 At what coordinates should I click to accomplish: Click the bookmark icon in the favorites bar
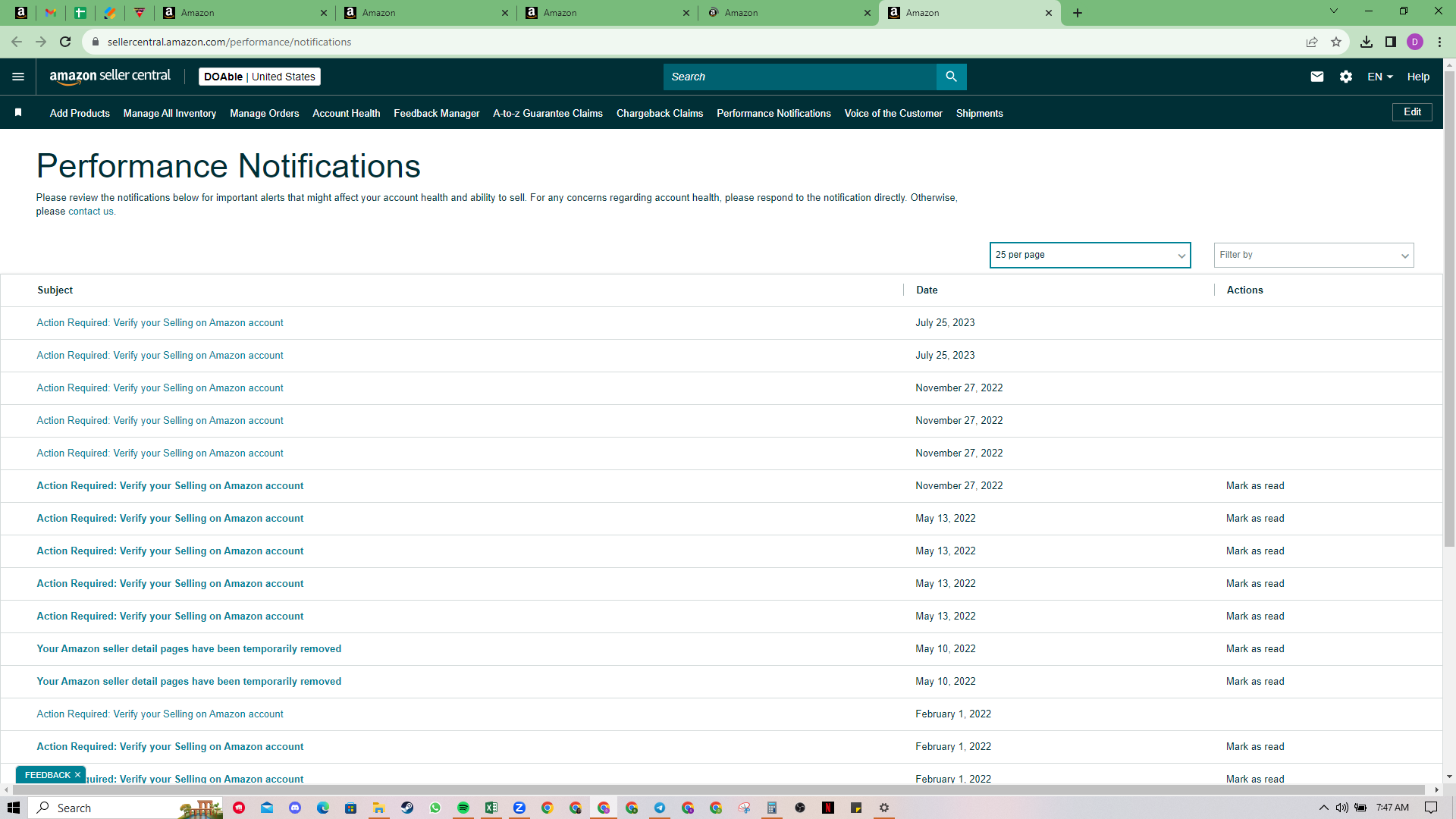click(18, 113)
